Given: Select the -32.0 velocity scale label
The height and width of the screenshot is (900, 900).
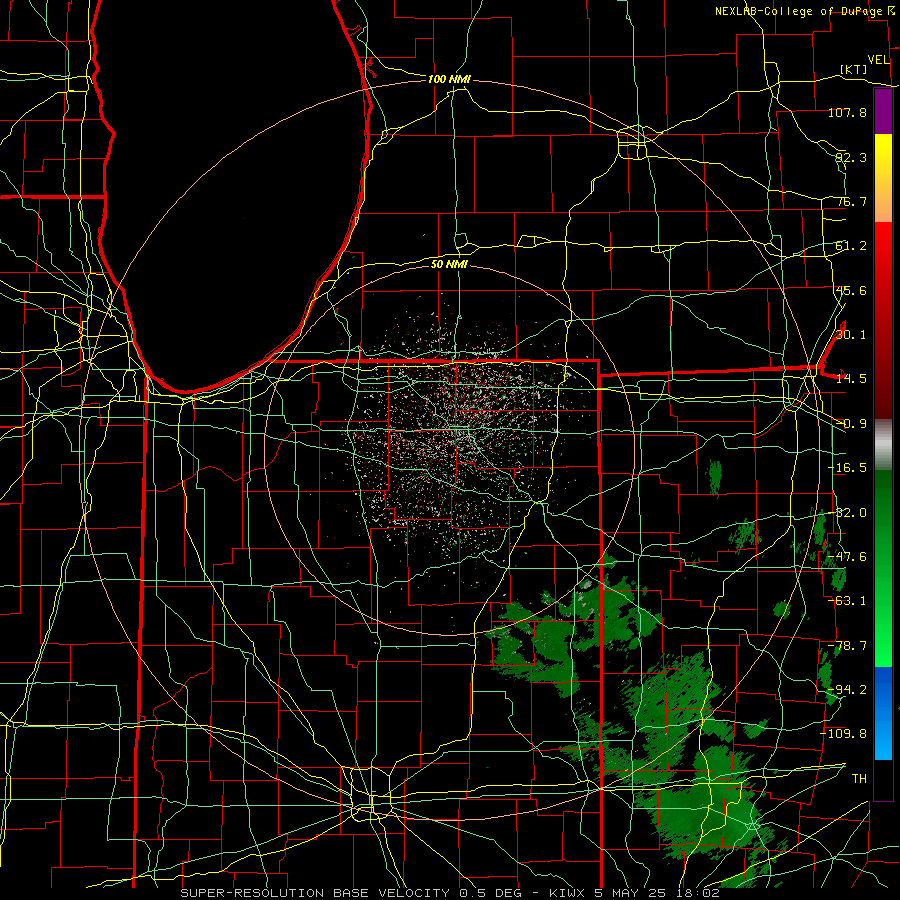Looking at the screenshot, I should [847, 513].
